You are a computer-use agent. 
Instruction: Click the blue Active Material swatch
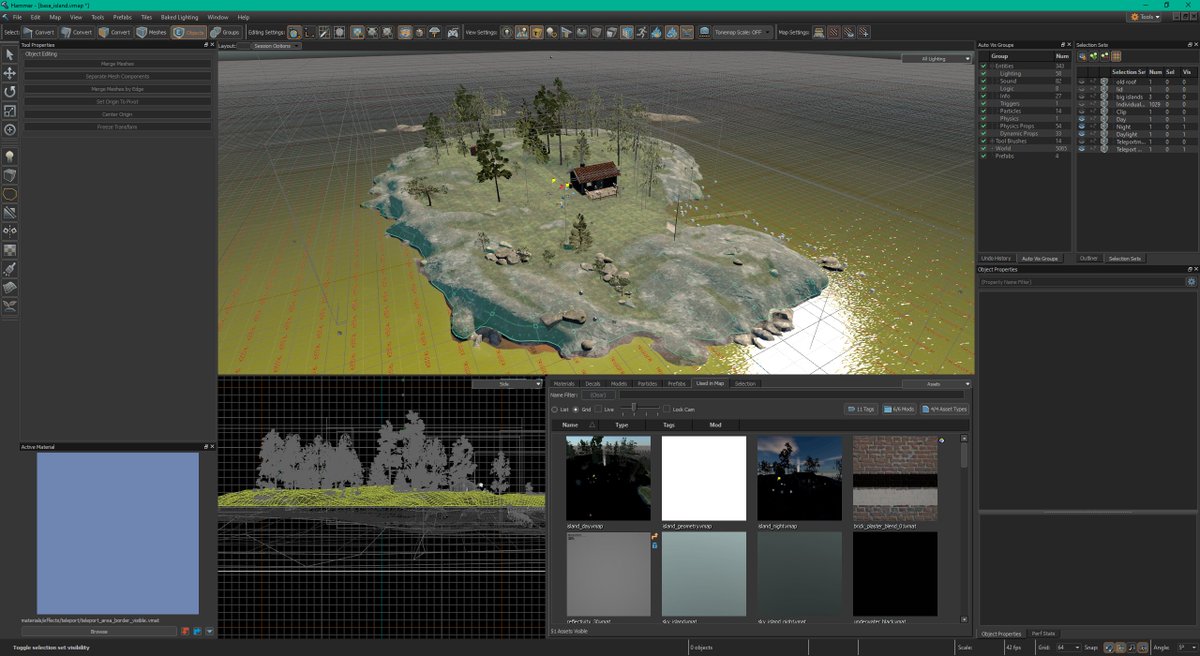118,533
